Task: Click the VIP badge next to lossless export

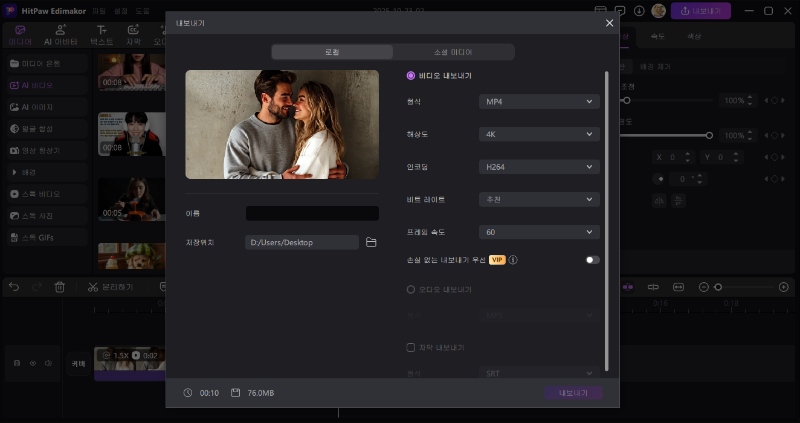Action: click(497, 260)
